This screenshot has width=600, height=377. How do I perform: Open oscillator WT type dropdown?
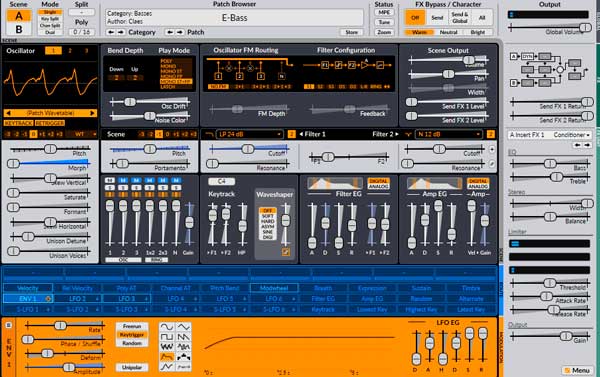pos(81,134)
